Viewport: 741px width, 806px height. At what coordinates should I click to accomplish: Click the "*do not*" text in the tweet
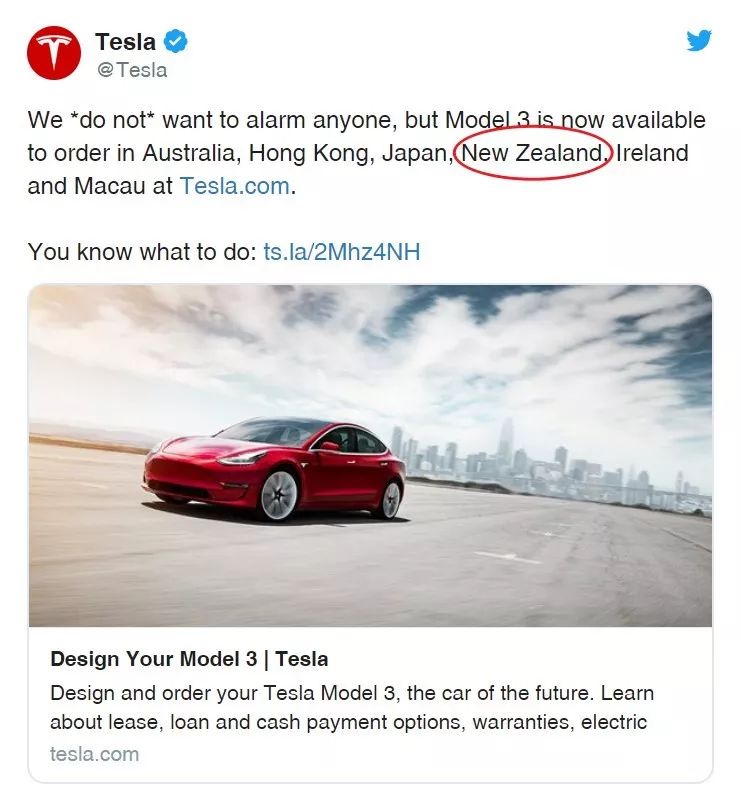tap(112, 121)
